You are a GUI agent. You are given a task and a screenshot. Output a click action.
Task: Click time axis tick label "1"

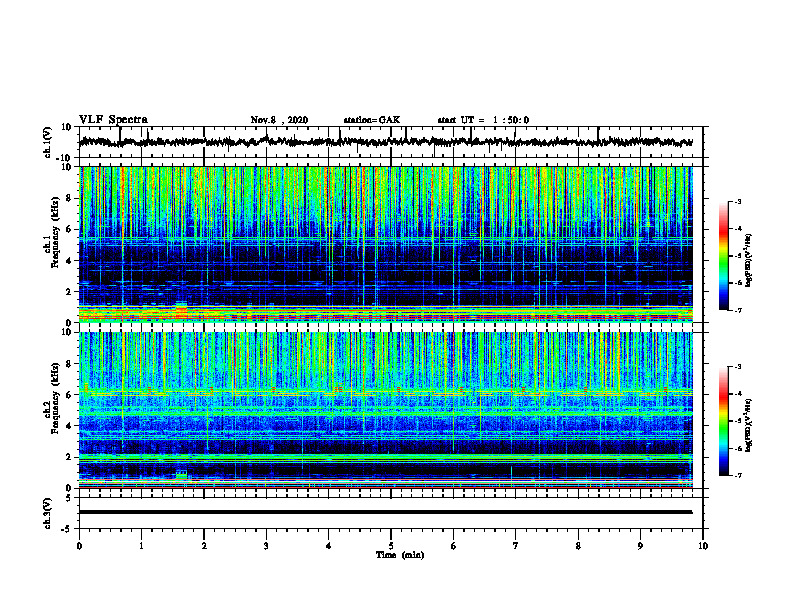point(141,546)
